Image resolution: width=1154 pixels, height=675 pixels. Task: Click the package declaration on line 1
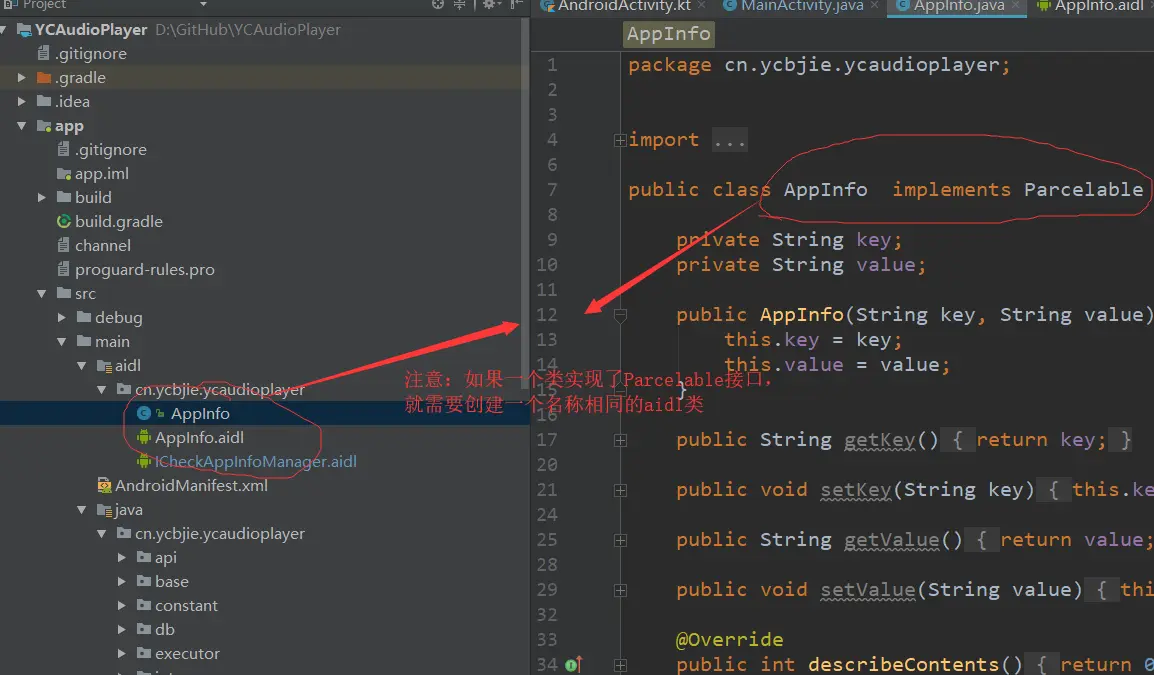pos(818,65)
